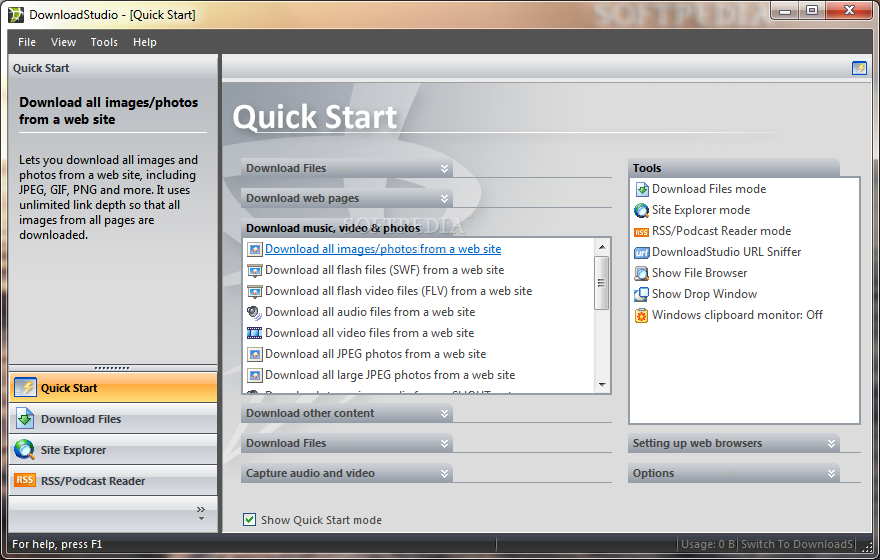Click the DownloadStudio URL Sniffer icon
Screen dimensions: 880x560
tap(641, 253)
